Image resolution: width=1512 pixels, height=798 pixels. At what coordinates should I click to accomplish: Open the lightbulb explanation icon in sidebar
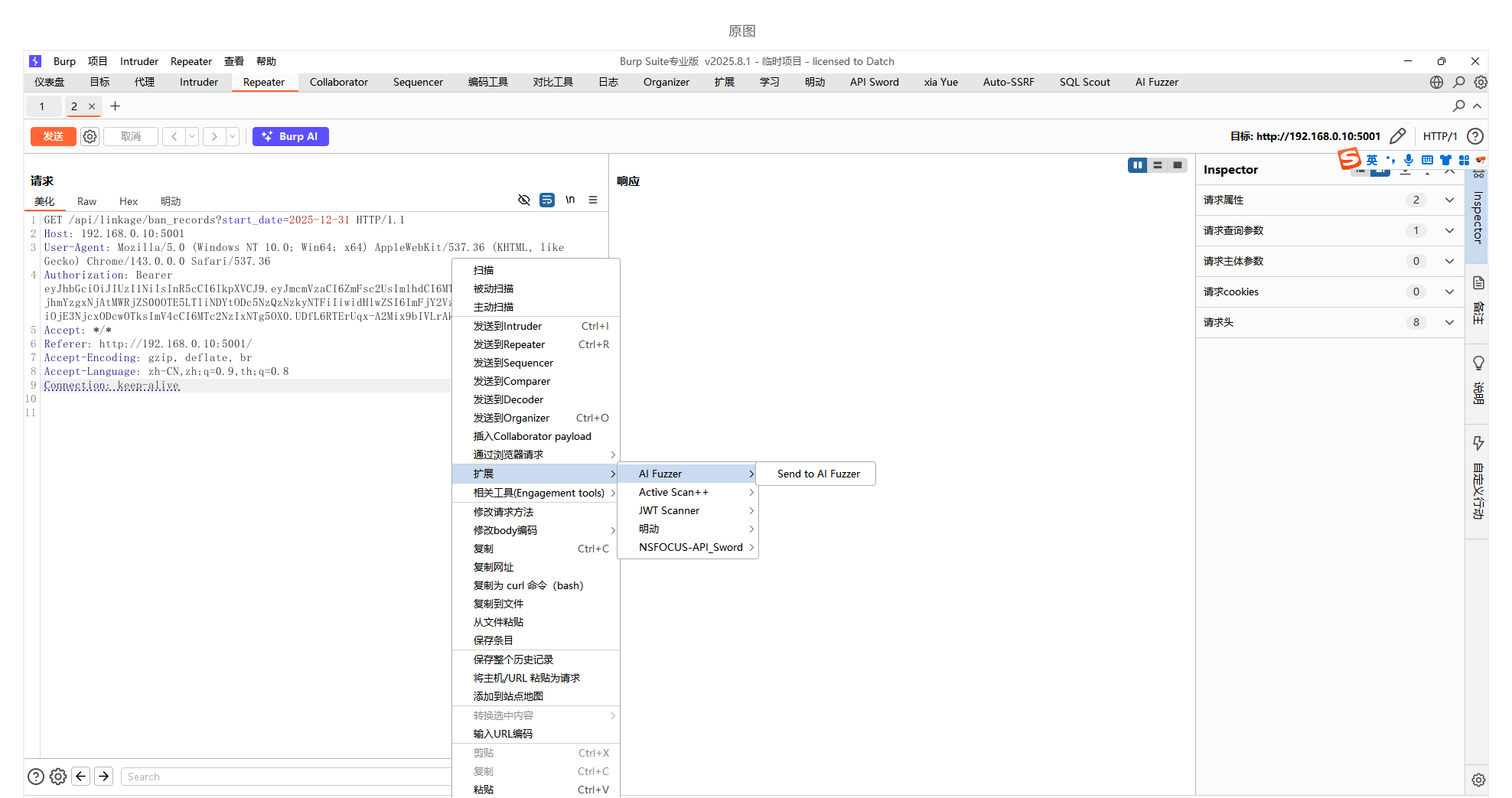click(1478, 363)
